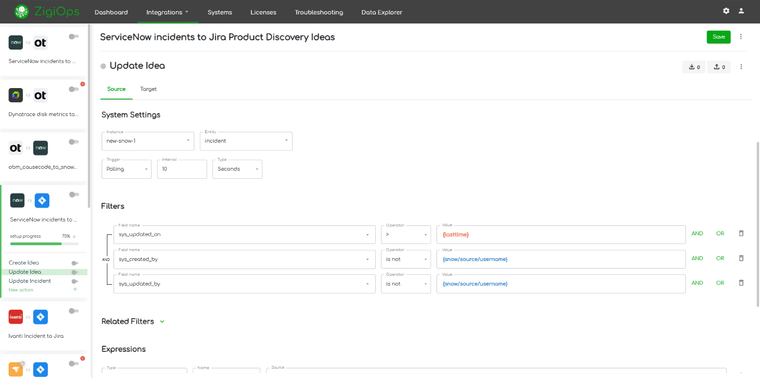
Task: Toggle obm_causecode_to_snow integration switch
Action: [x=74, y=142]
